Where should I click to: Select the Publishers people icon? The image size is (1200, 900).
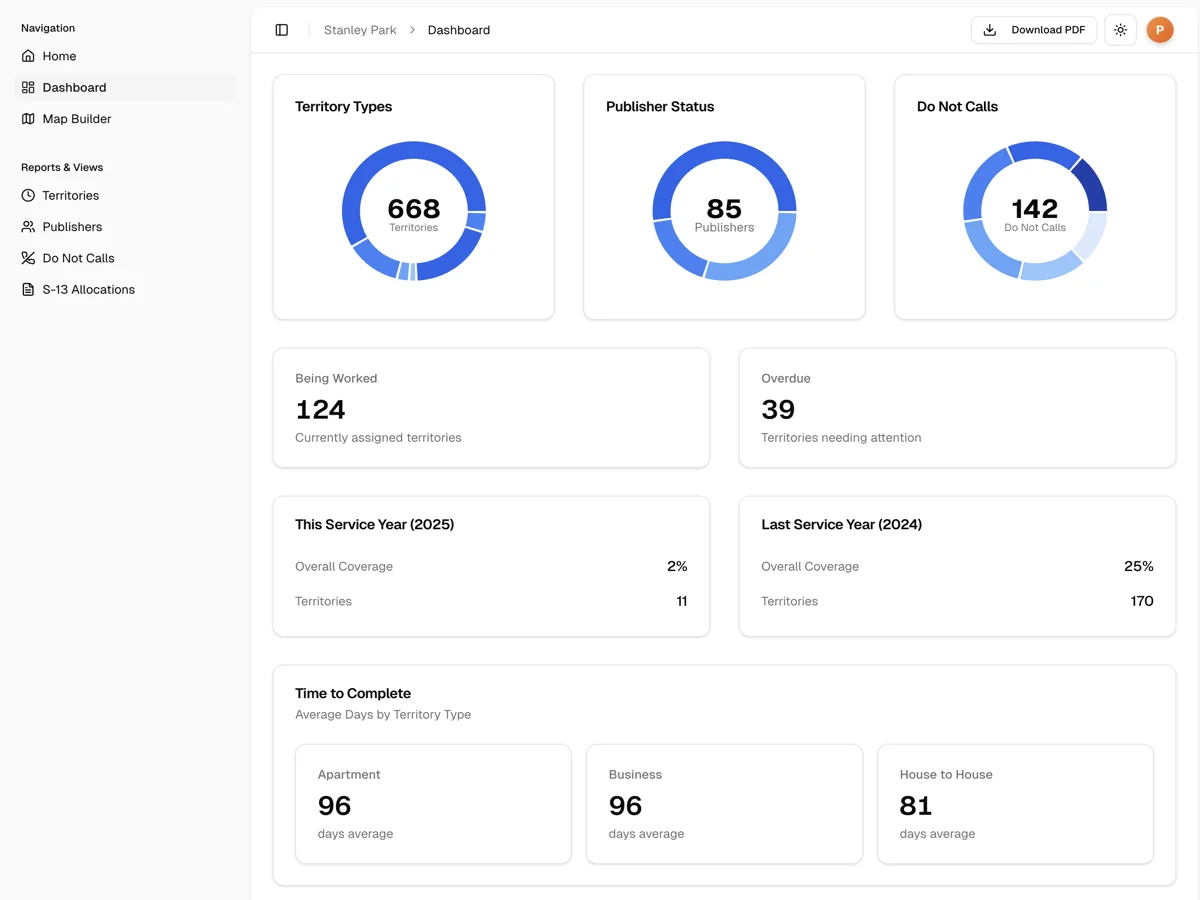(x=27, y=226)
